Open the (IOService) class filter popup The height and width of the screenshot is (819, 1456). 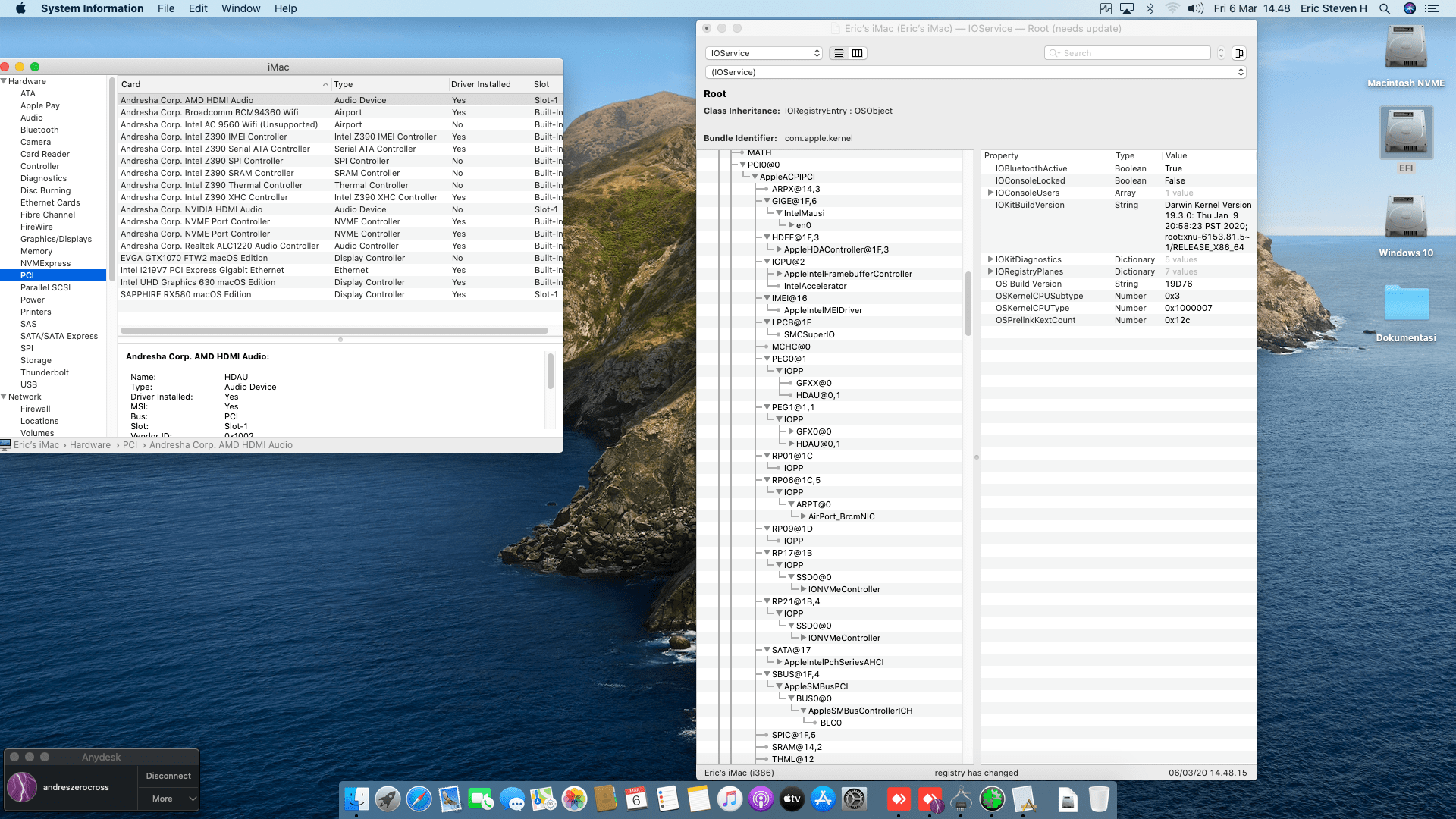pyautogui.click(x=975, y=72)
